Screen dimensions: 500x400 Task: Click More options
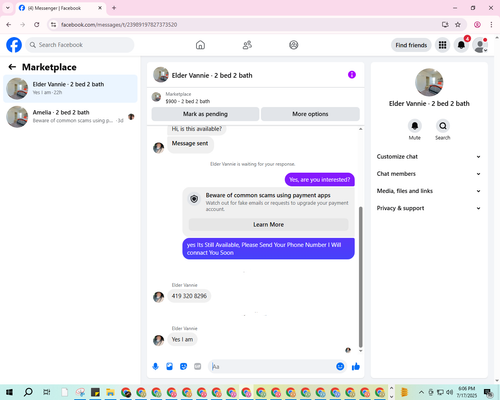(310, 114)
